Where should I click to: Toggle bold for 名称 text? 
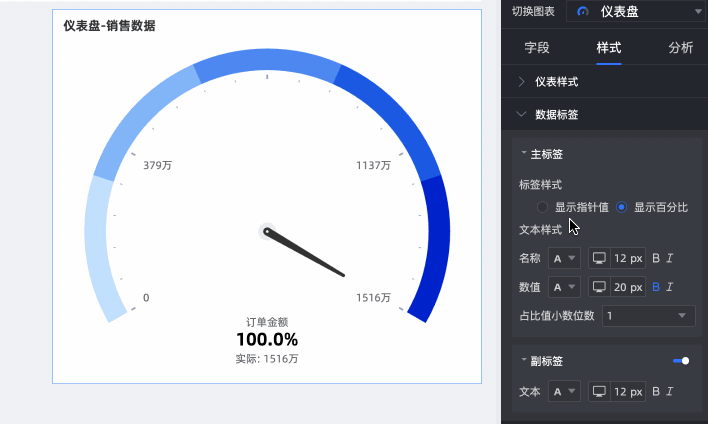click(656, 258)
